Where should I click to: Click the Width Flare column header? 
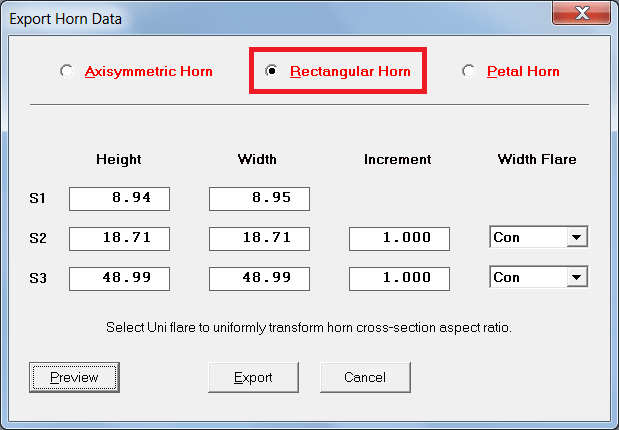pyautogui.click(x=537, y=159)
